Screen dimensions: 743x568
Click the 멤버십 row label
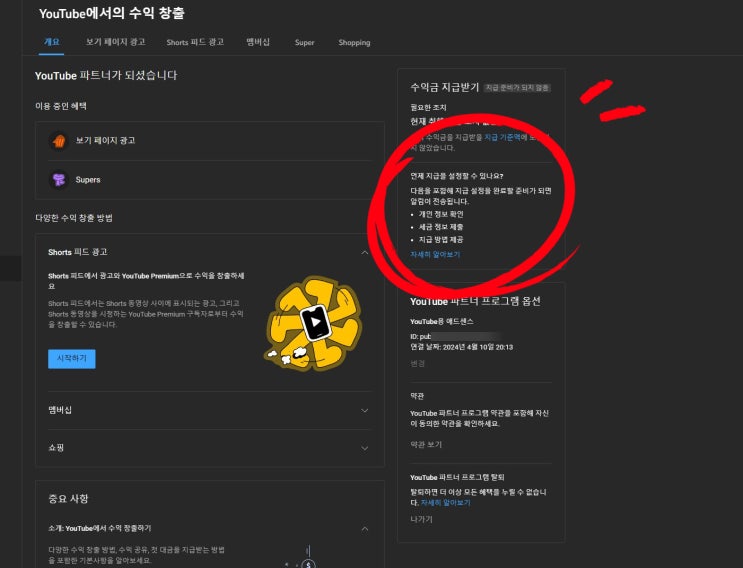point(60,410)
